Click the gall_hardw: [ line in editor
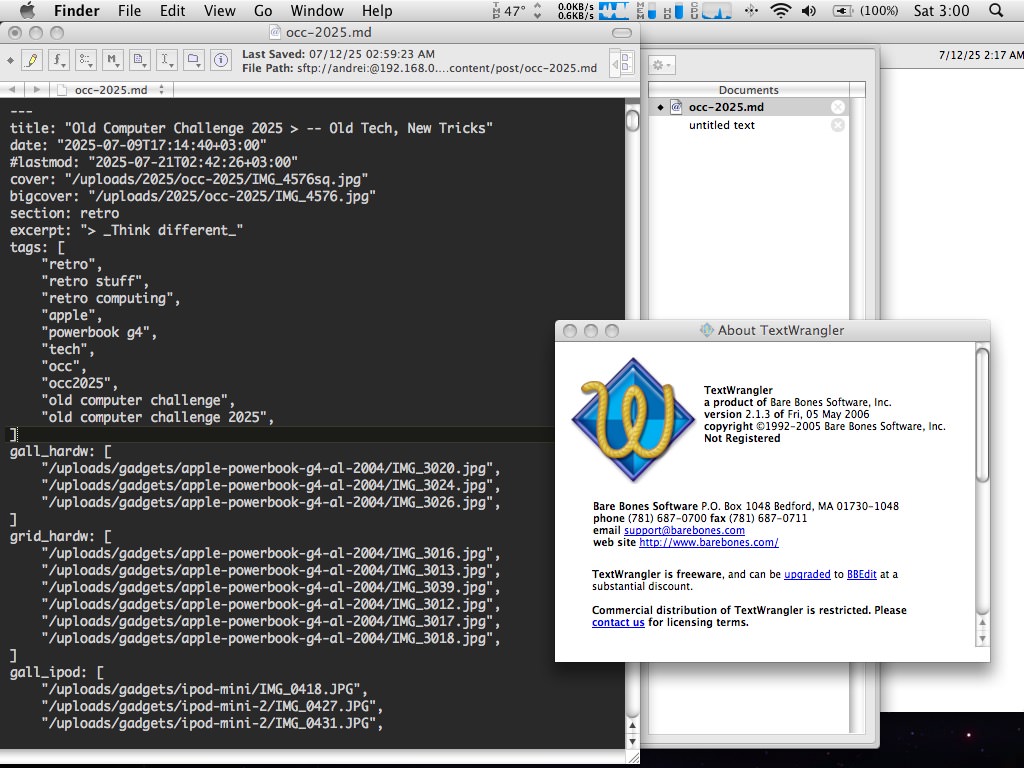This screenshot has height=768, width=1024. (61, 451)
